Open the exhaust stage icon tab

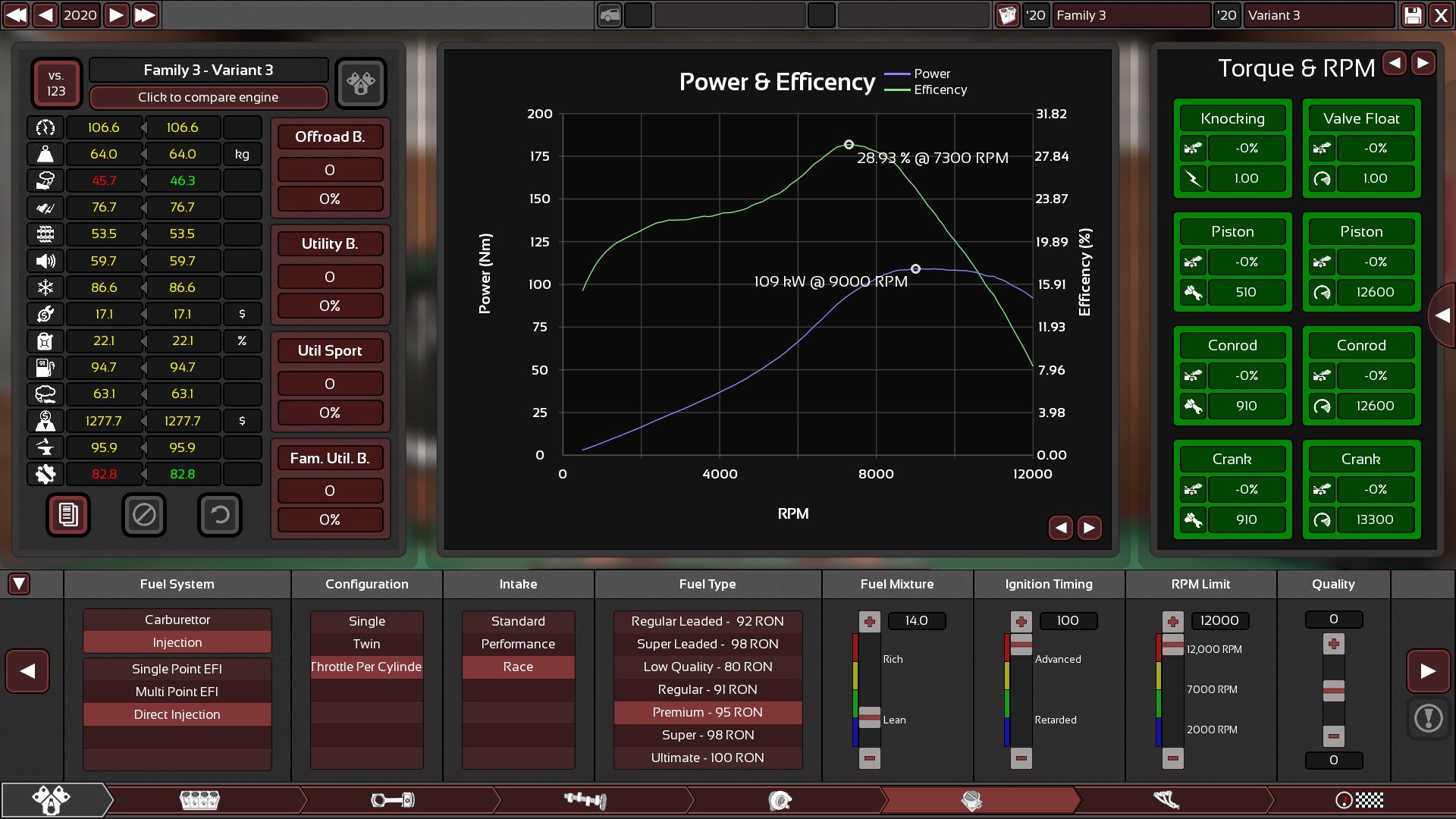click(x=1166, y=800)
